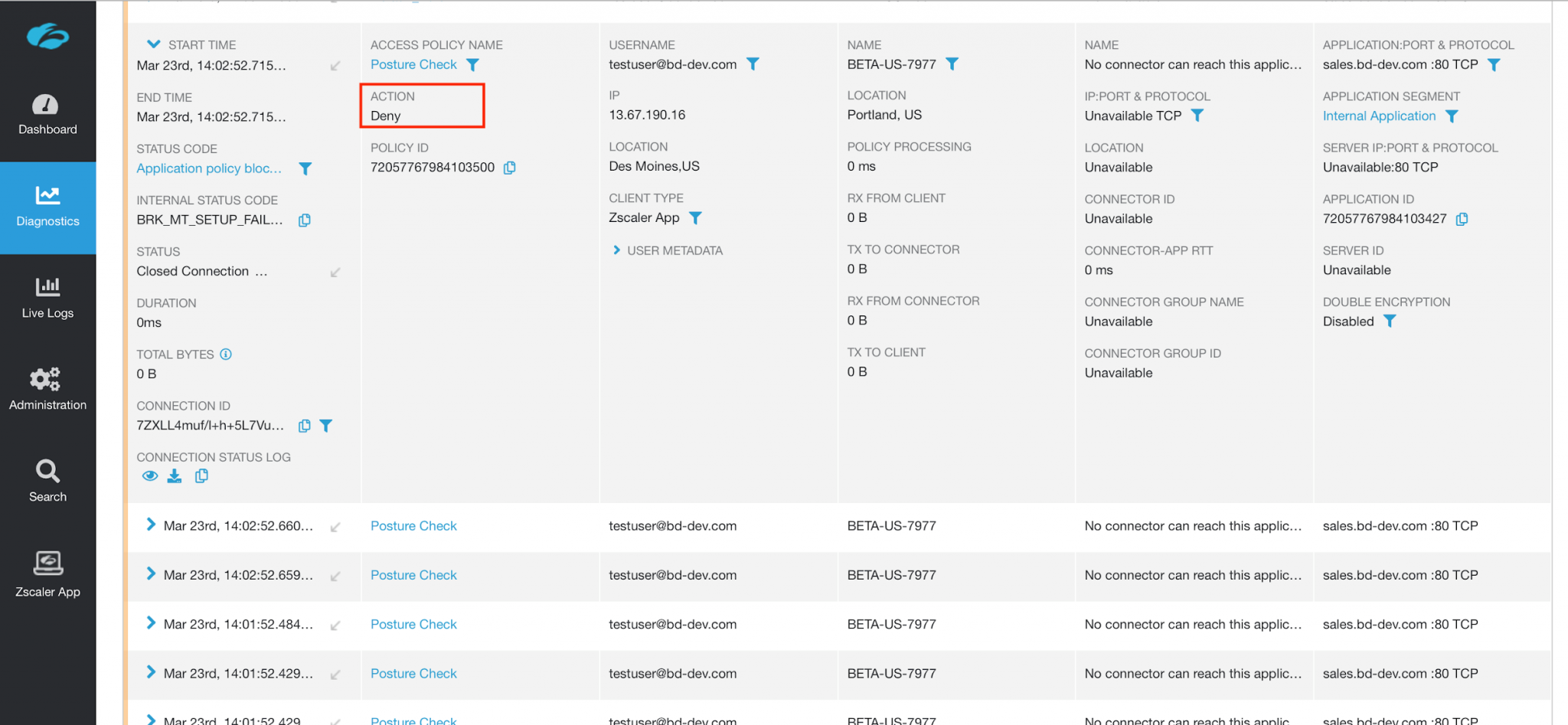Click the Internal Application segment link
This screenshot has height=725, width=1568.
[1379, 116]
